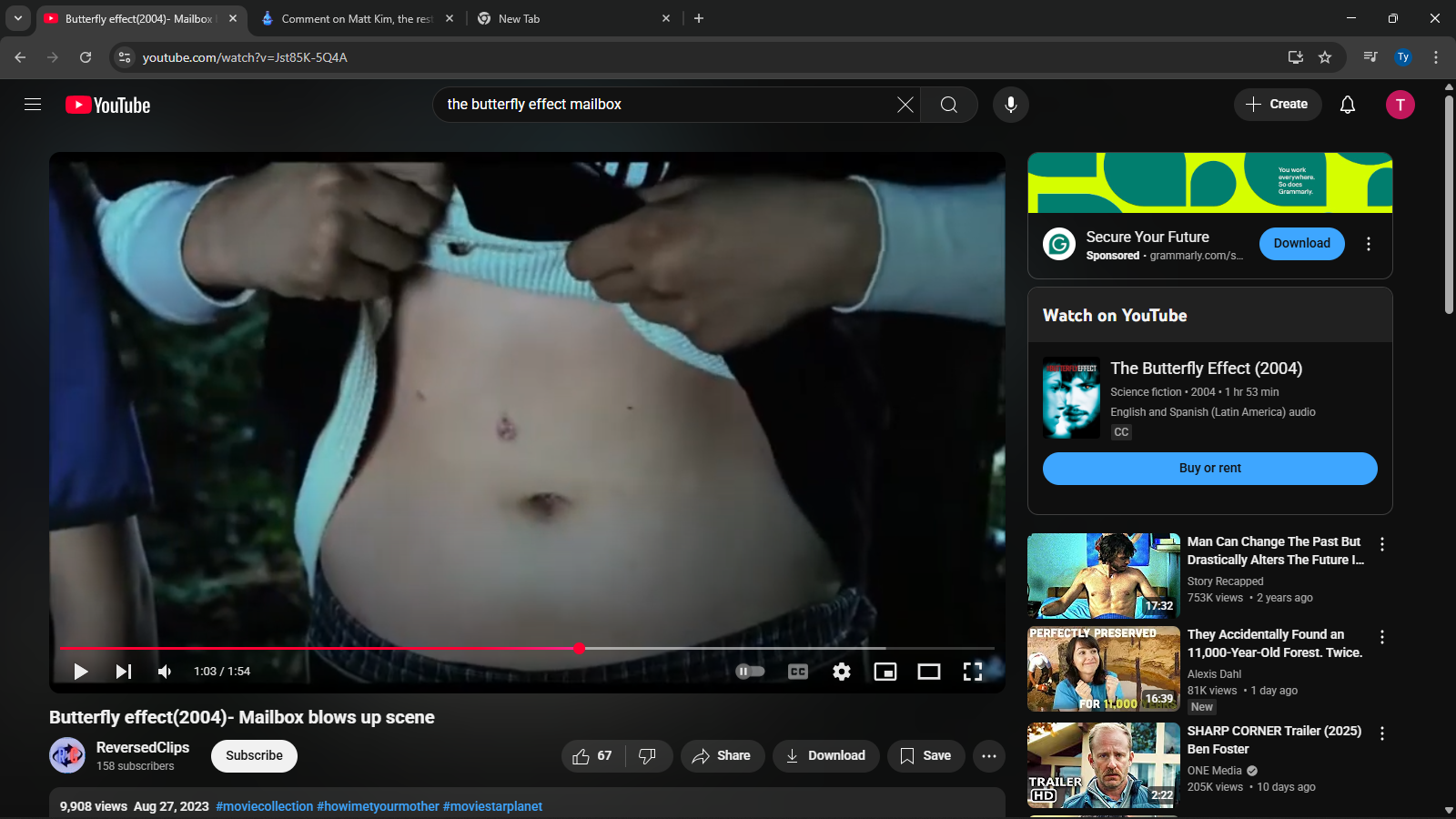Open a new browser tab

point(699,18)
